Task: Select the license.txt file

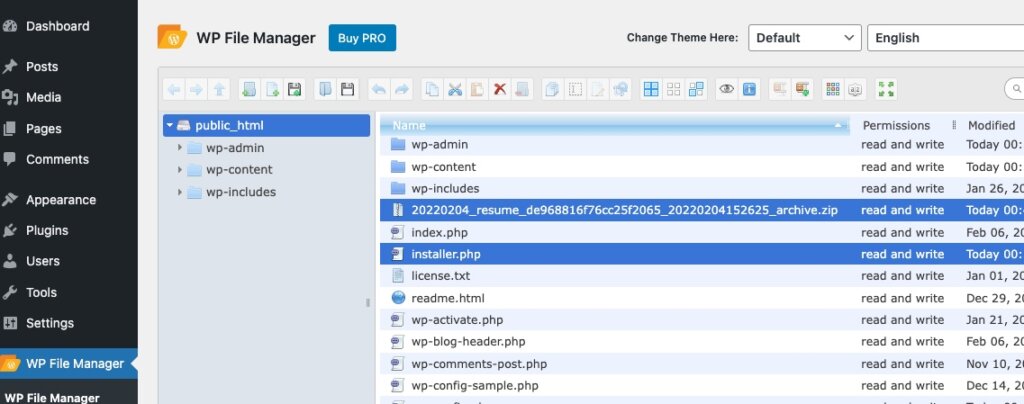Action: coord(702,276)
